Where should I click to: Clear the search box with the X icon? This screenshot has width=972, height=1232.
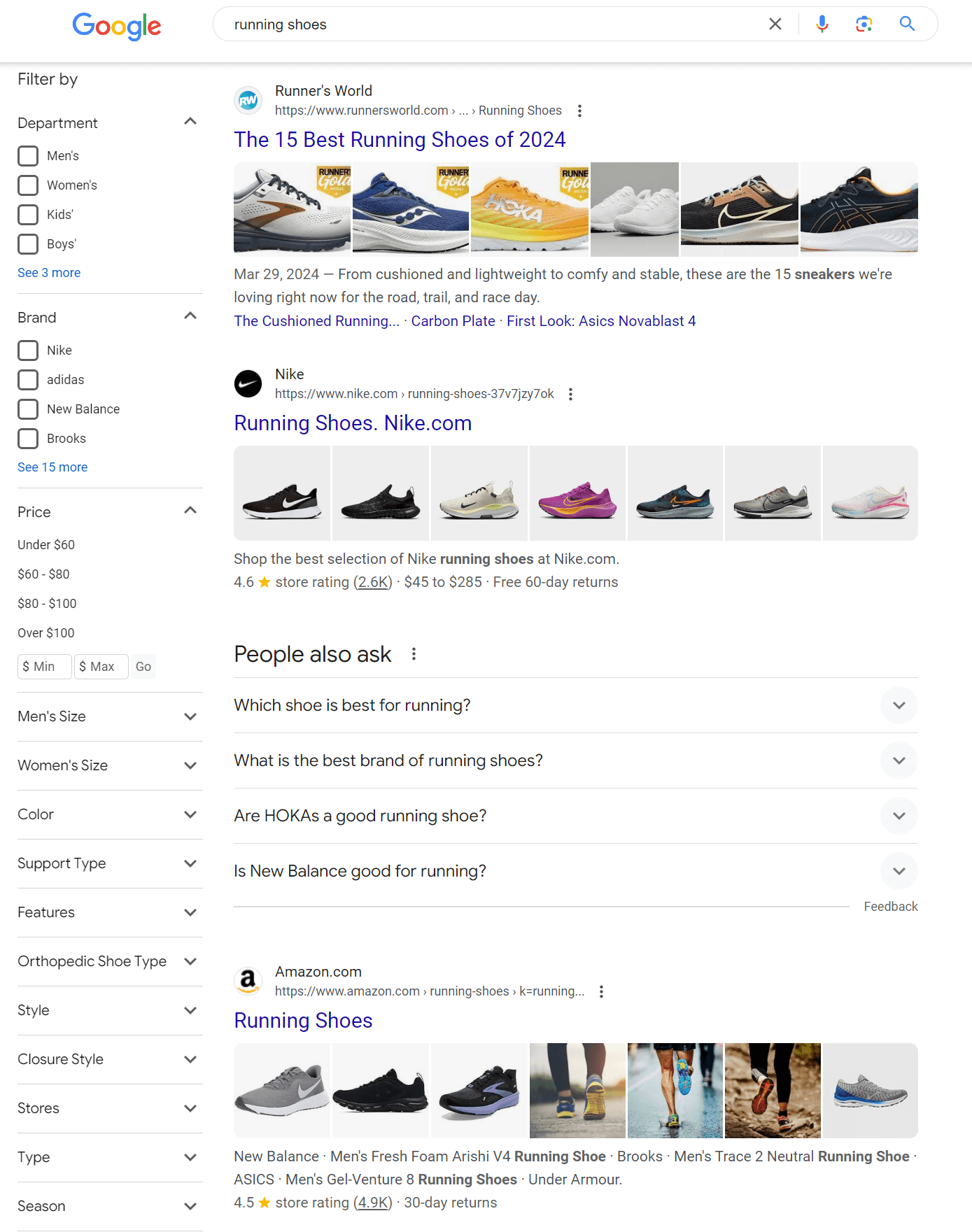pos(775,24)
